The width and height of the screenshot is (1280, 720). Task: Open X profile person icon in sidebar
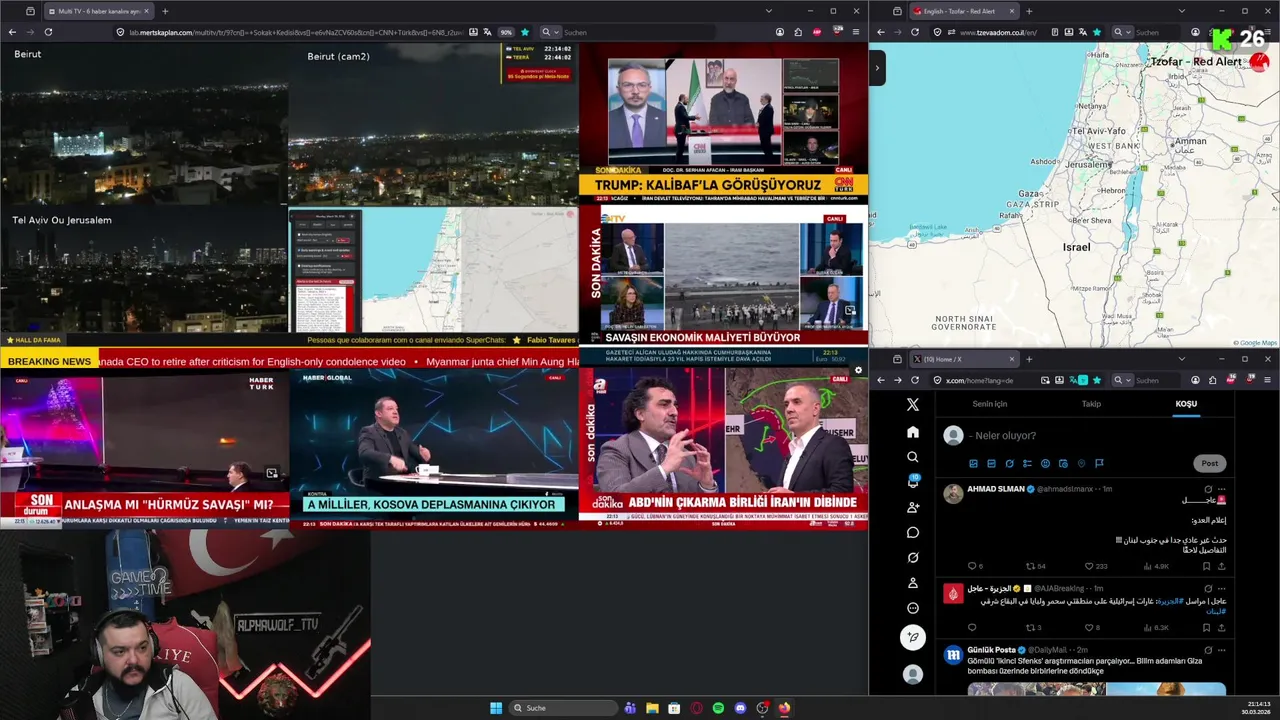pos(912,583)
